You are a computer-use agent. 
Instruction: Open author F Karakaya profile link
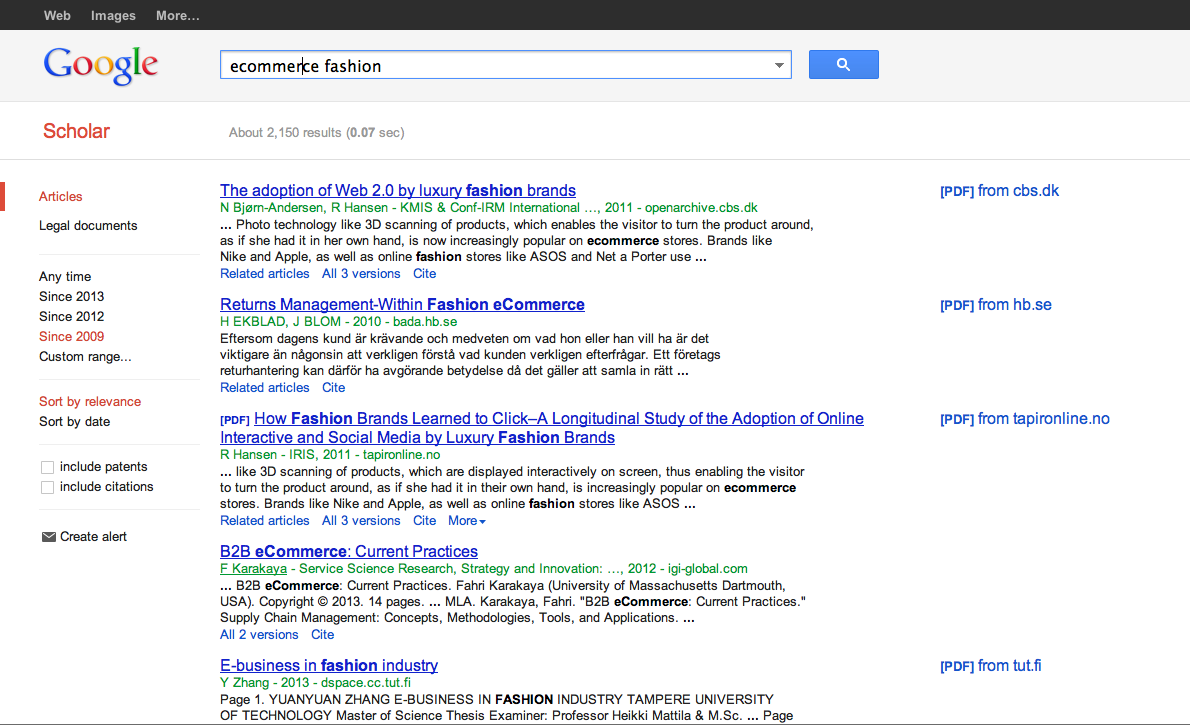coord(253,569)
